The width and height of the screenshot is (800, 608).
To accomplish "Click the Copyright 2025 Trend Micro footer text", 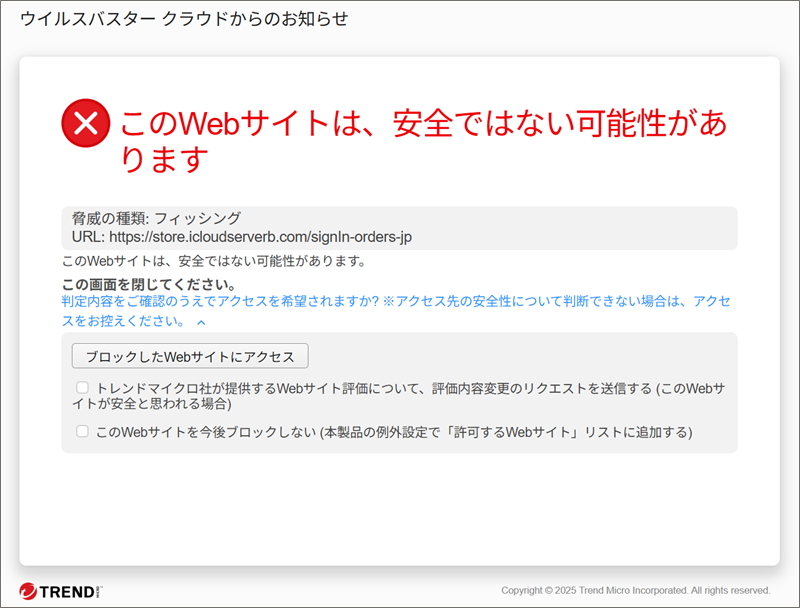I will click(636, 590).
